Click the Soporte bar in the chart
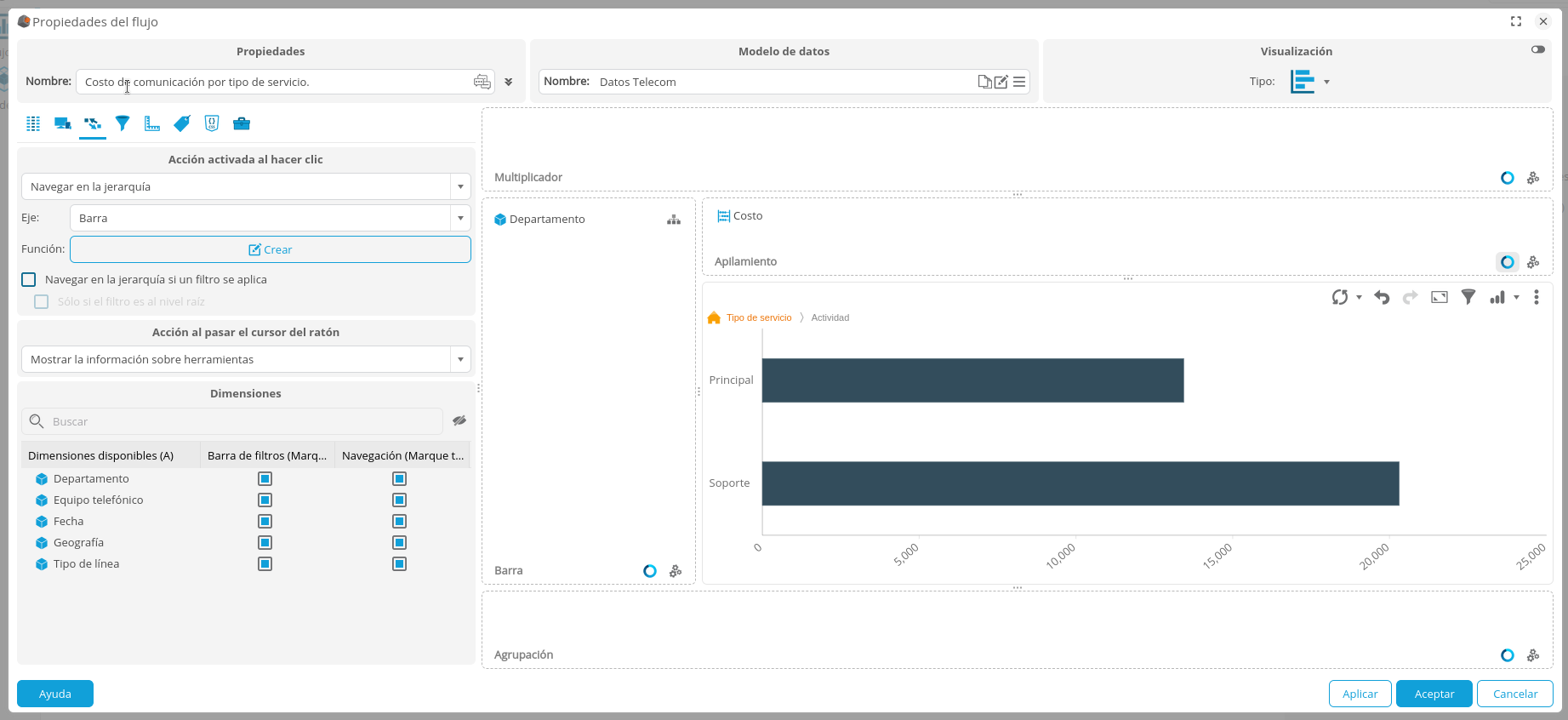This screenshot has width=1568, height=720. tap(1080, 483)
